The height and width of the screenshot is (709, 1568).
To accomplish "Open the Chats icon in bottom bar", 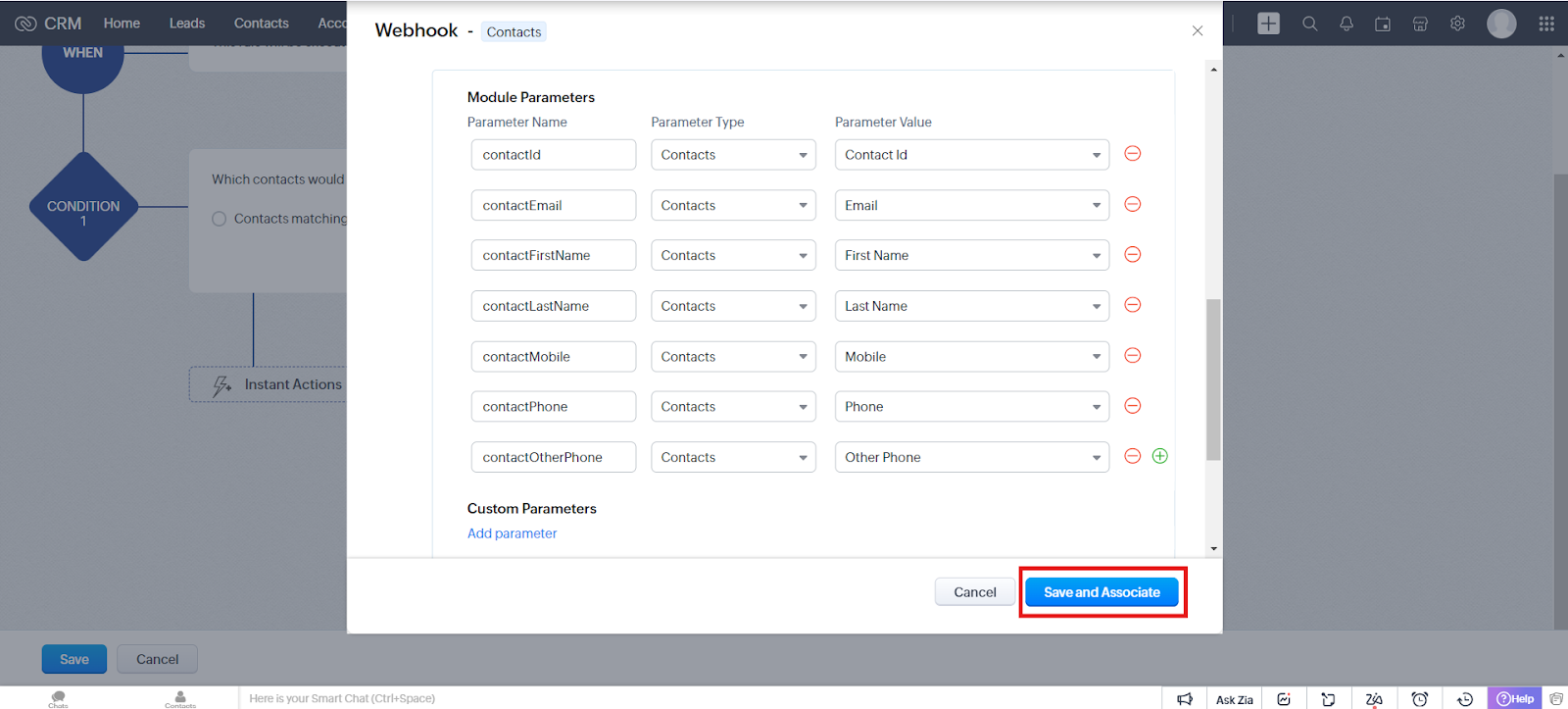I will coord(58,698).
